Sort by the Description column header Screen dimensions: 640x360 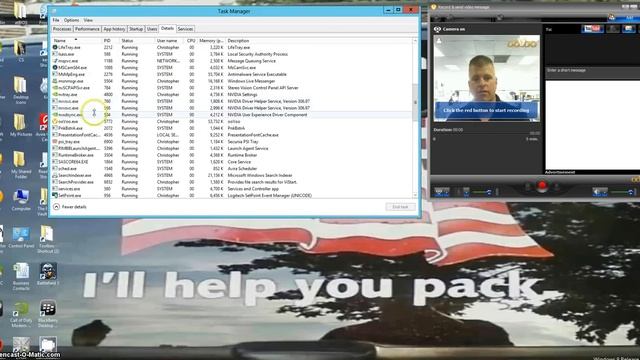pyautogui.click(x=318, y=40)
